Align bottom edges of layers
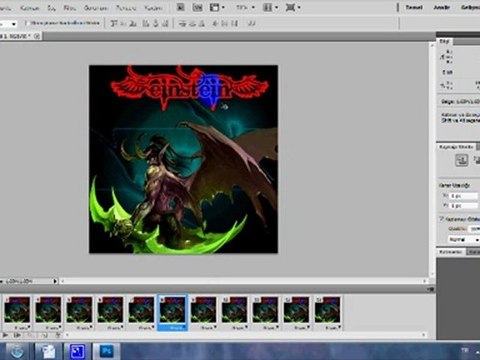This screenshot has height=360, width=480. [x=133, y=23]
